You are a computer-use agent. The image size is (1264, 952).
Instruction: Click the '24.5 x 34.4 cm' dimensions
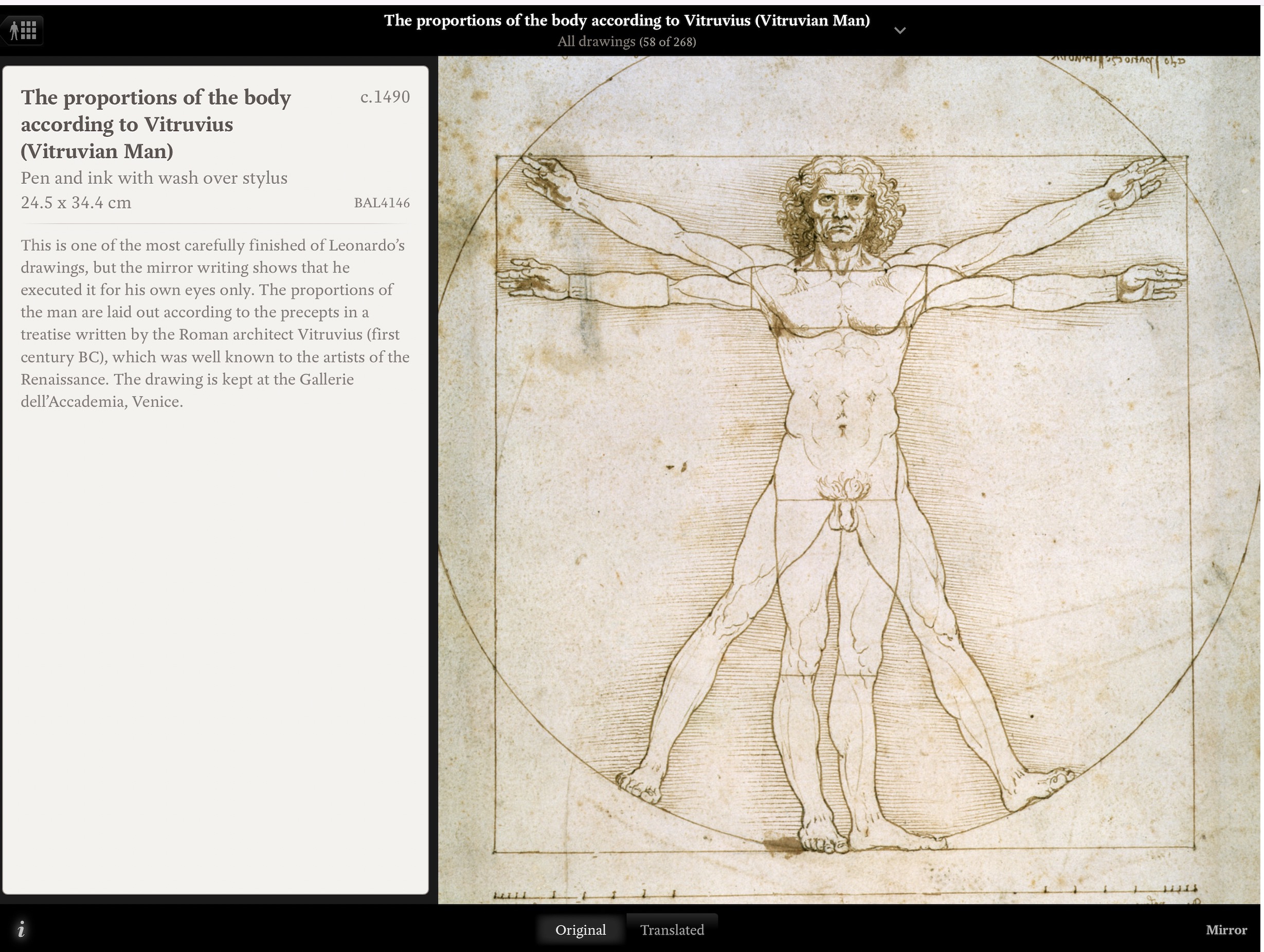pos(76,203)
